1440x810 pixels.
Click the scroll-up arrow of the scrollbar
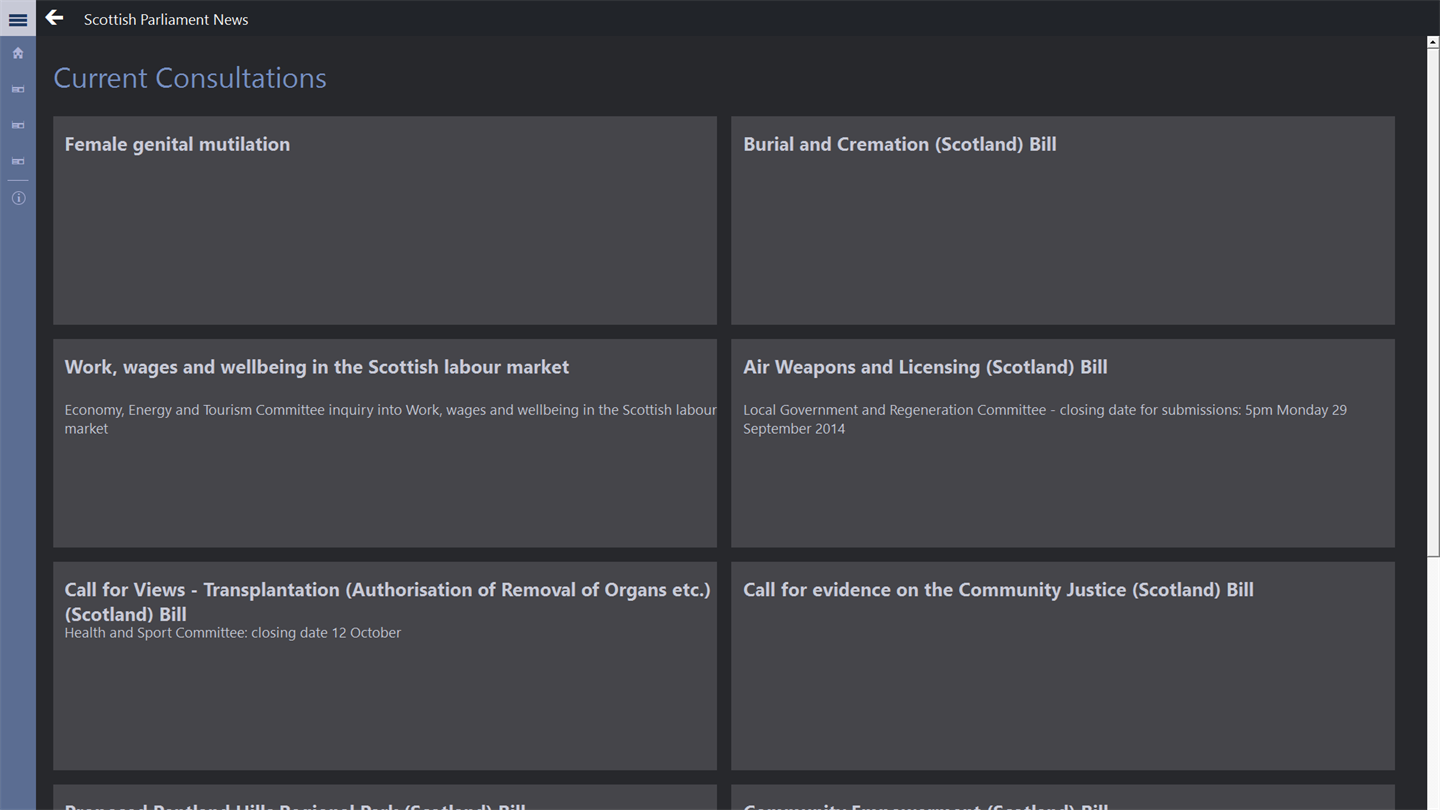click(x=1432, y=43)
